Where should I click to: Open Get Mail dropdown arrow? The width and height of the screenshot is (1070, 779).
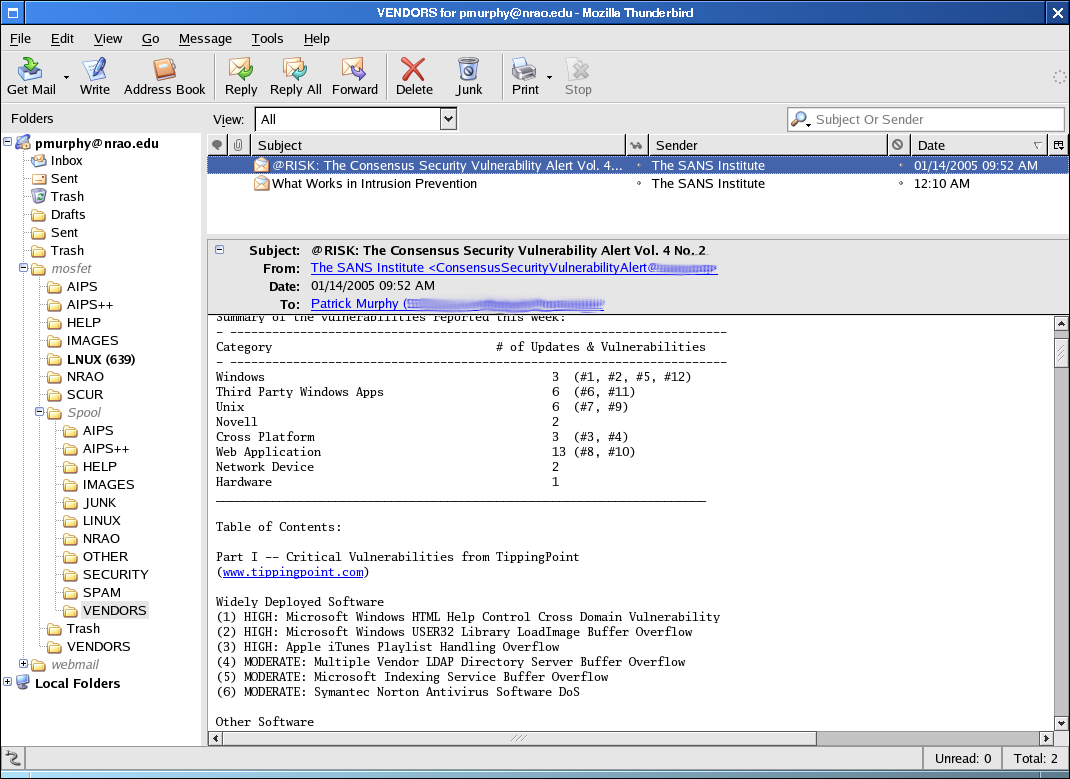[x=66, y=77]
